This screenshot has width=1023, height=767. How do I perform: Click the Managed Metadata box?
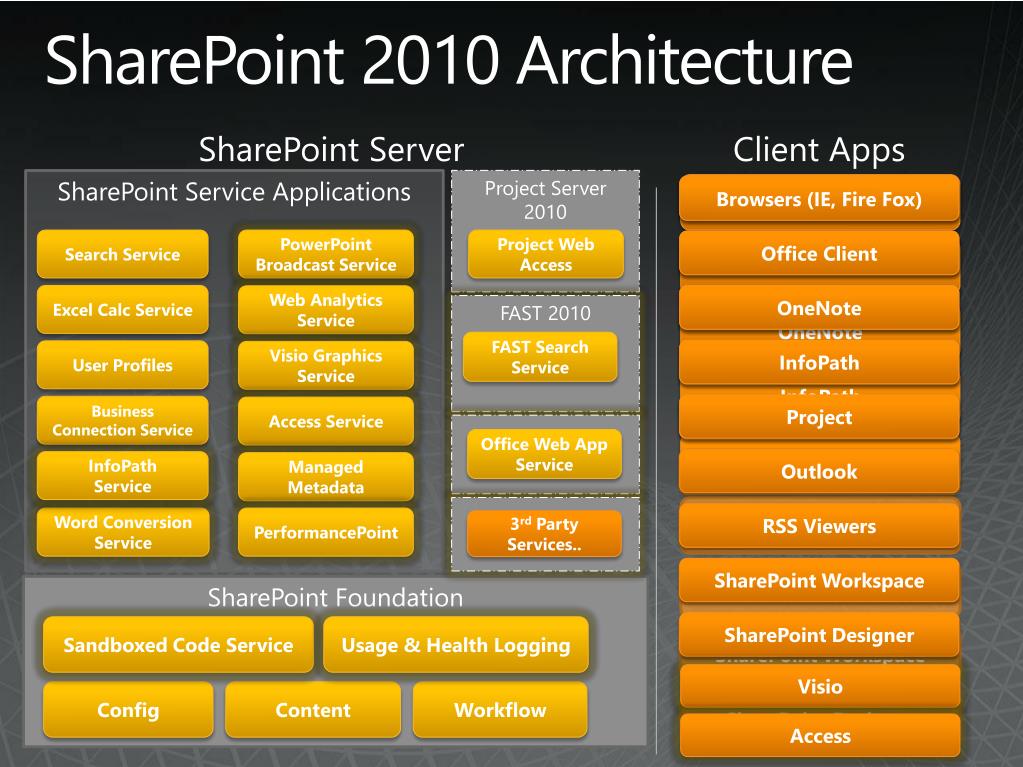coord(326,476)
